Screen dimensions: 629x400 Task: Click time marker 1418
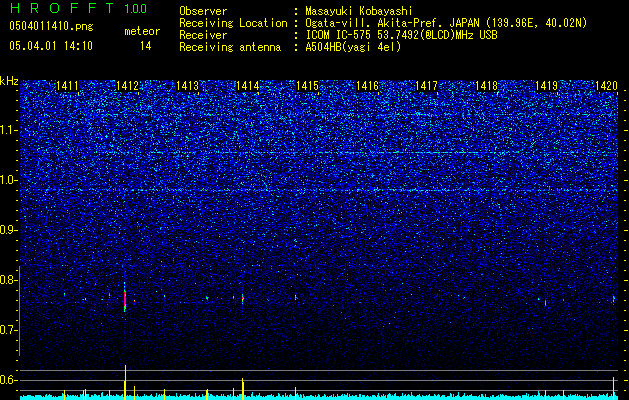487,86
